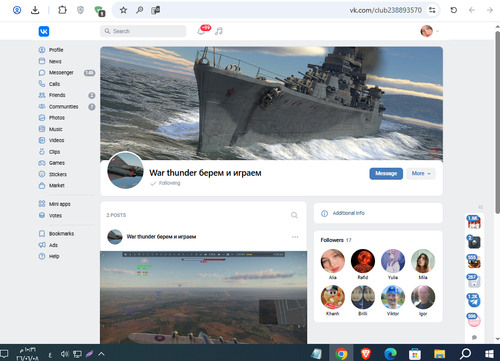Open follower Alia's profile
The image size is (500, 361).
[333, 261]
